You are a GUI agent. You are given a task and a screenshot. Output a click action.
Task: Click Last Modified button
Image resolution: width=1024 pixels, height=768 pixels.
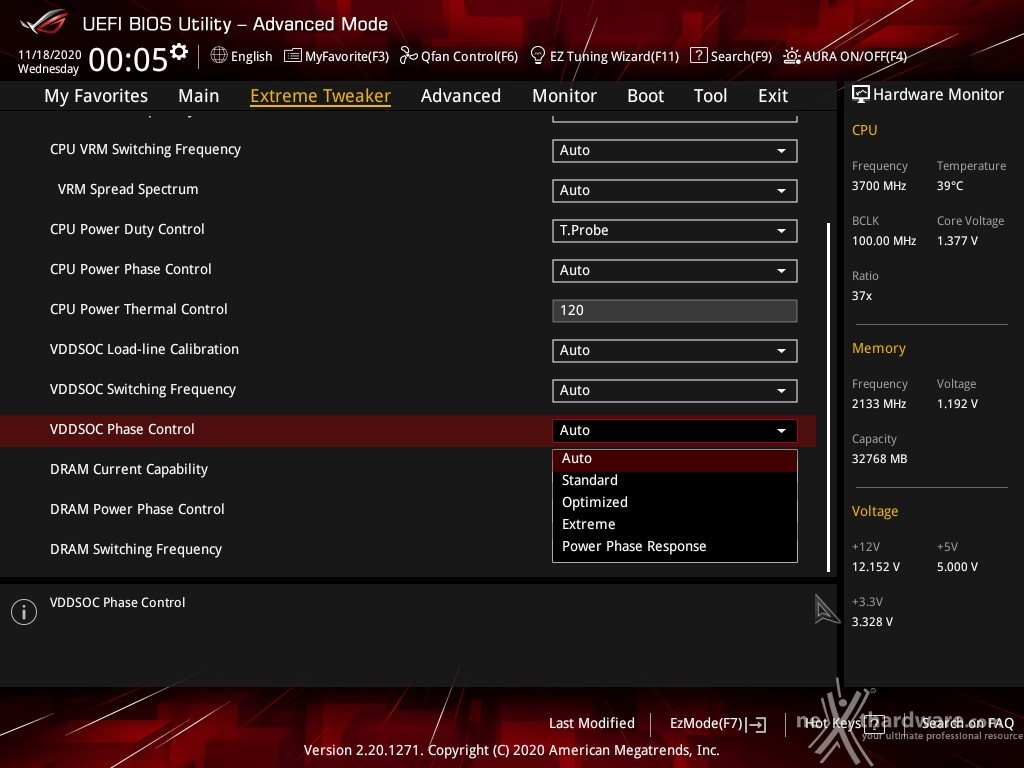(592, 724)
